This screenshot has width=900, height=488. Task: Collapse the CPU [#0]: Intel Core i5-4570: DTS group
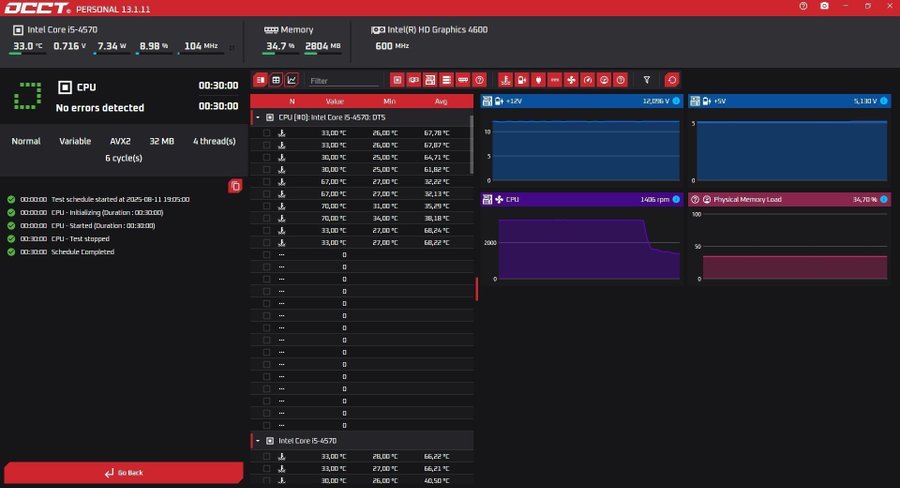point(257,117)
